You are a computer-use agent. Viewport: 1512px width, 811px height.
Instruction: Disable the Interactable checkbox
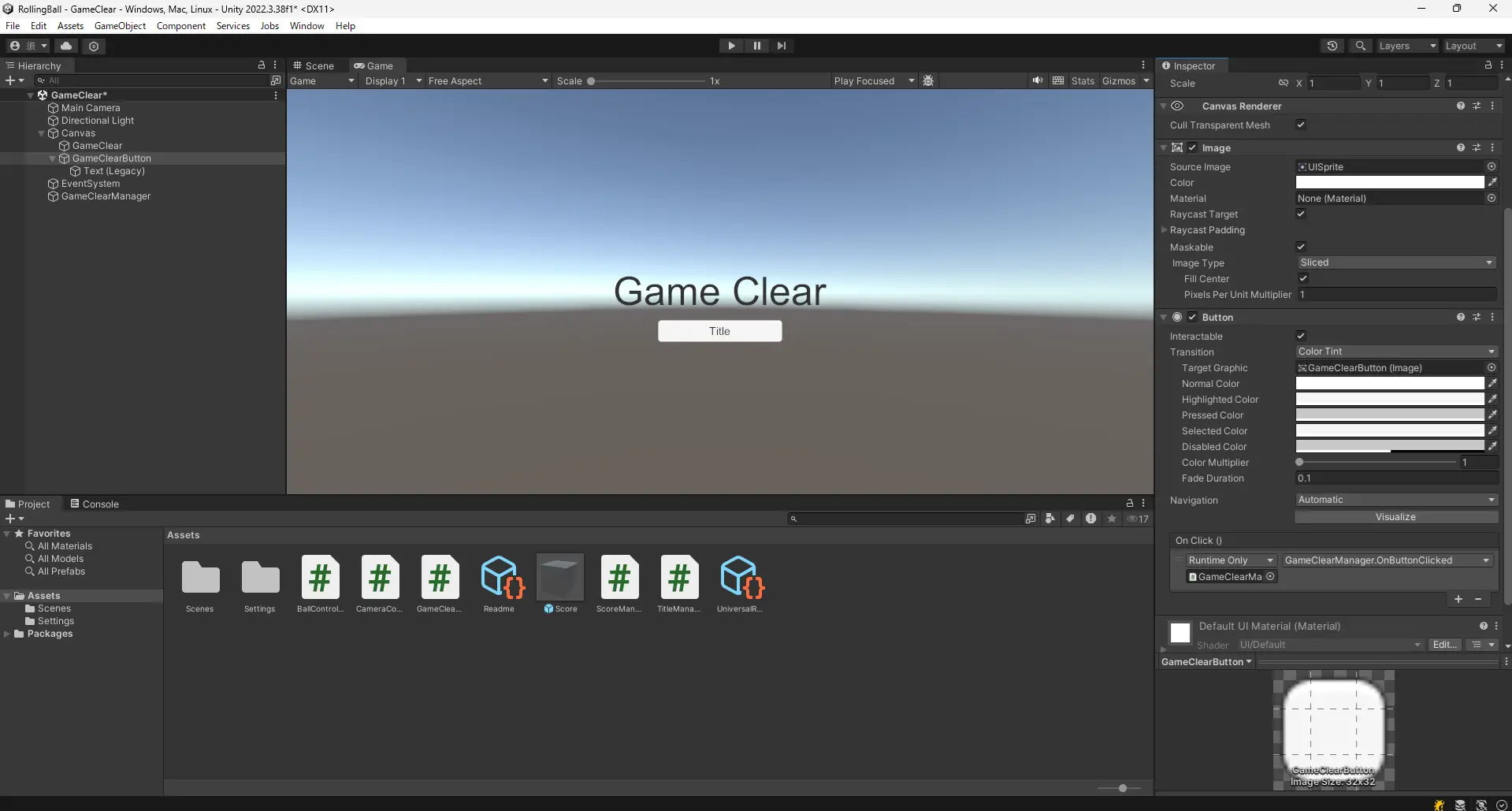tap(1301, 337)
